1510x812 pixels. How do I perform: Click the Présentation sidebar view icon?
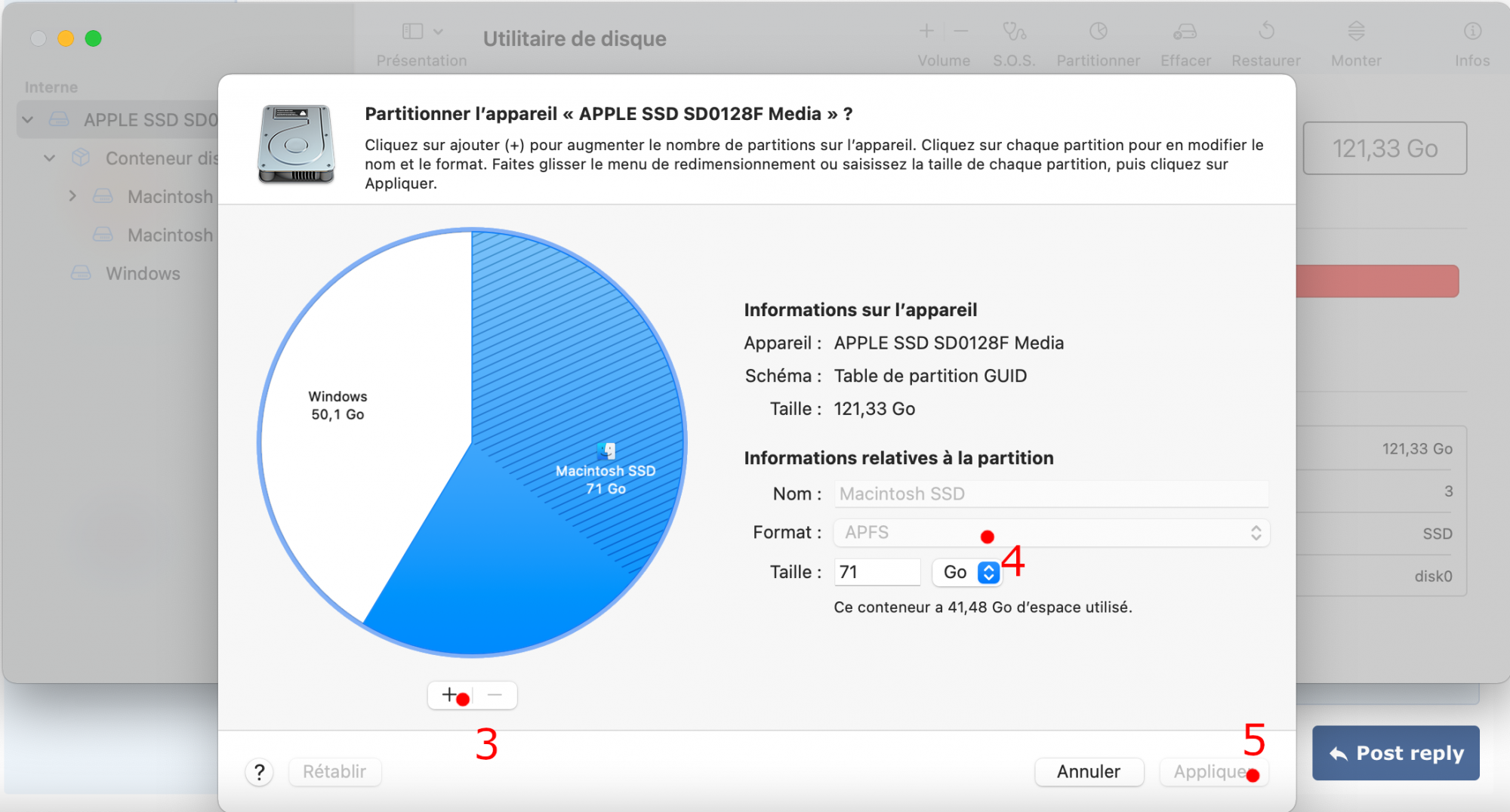[x=412, y=31]
